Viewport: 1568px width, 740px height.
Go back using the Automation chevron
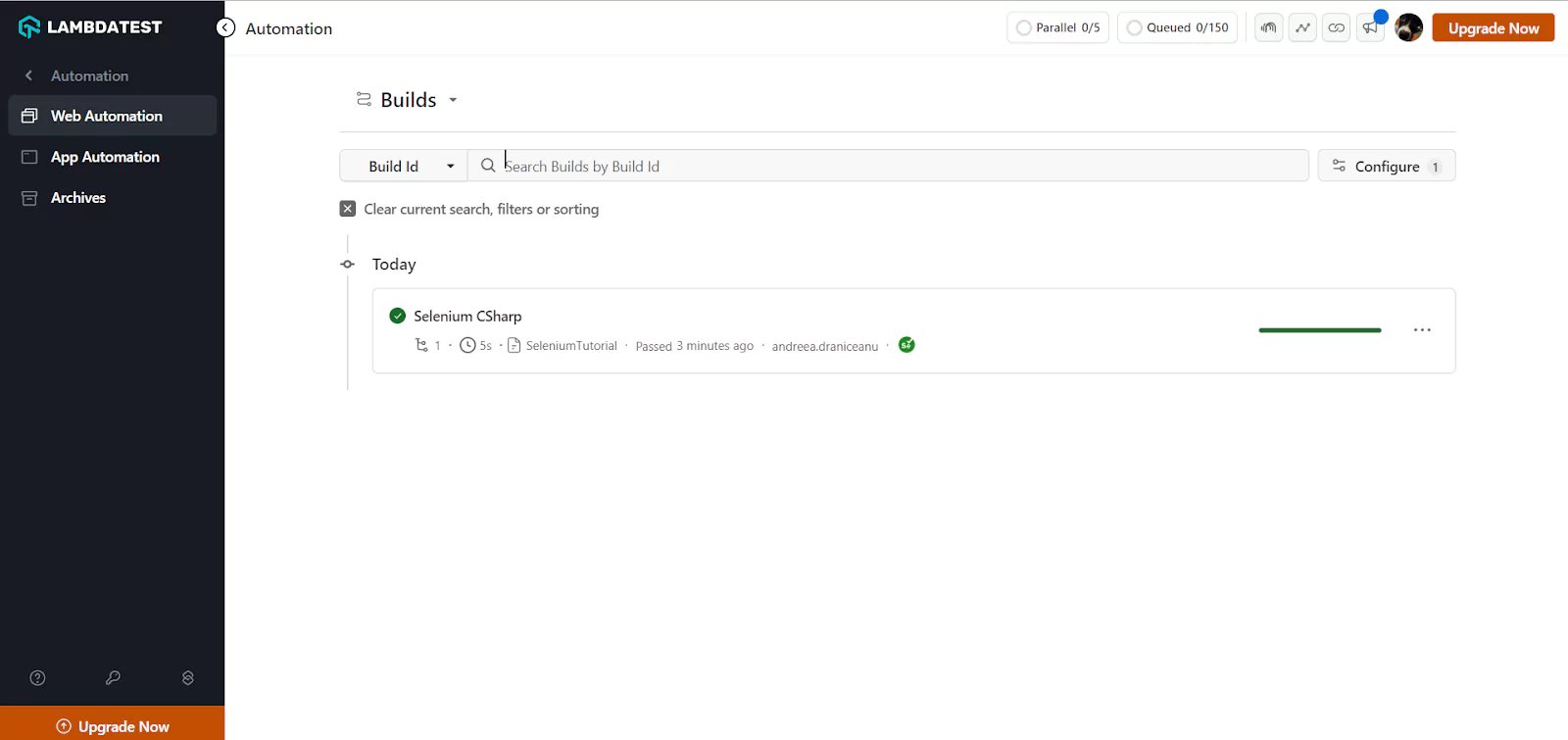click(x=28, y=75)
